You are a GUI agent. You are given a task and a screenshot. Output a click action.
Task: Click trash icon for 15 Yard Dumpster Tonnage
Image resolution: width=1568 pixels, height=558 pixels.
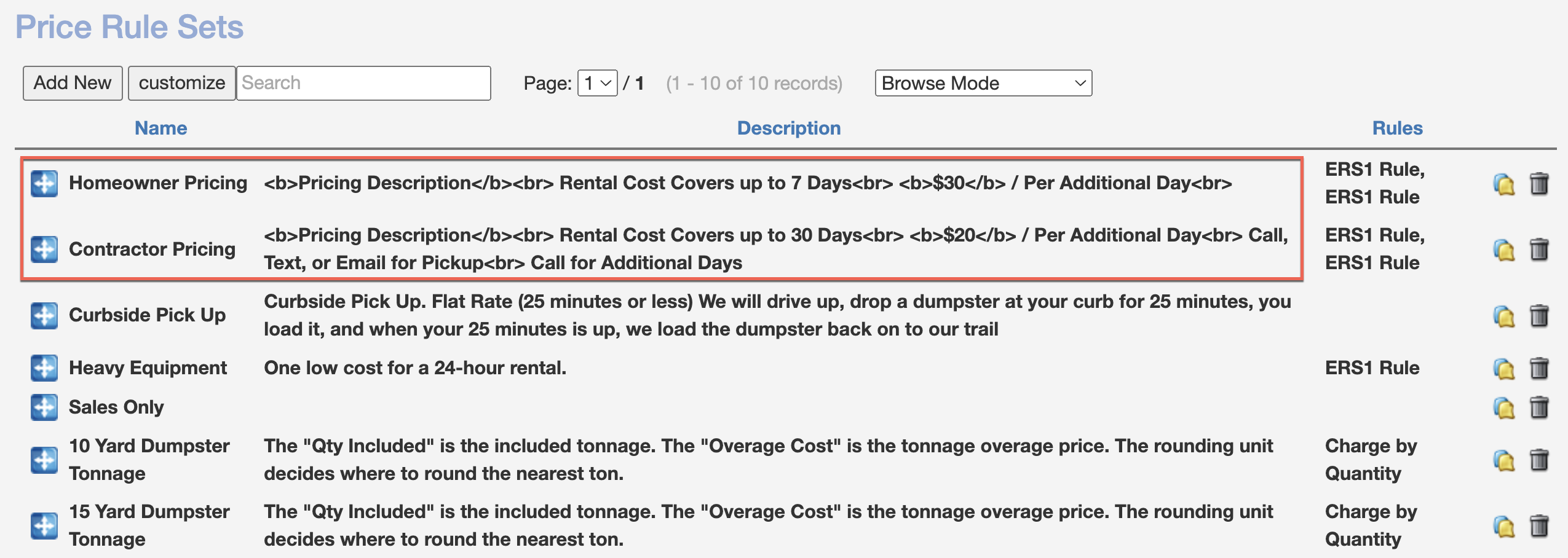1538,526
